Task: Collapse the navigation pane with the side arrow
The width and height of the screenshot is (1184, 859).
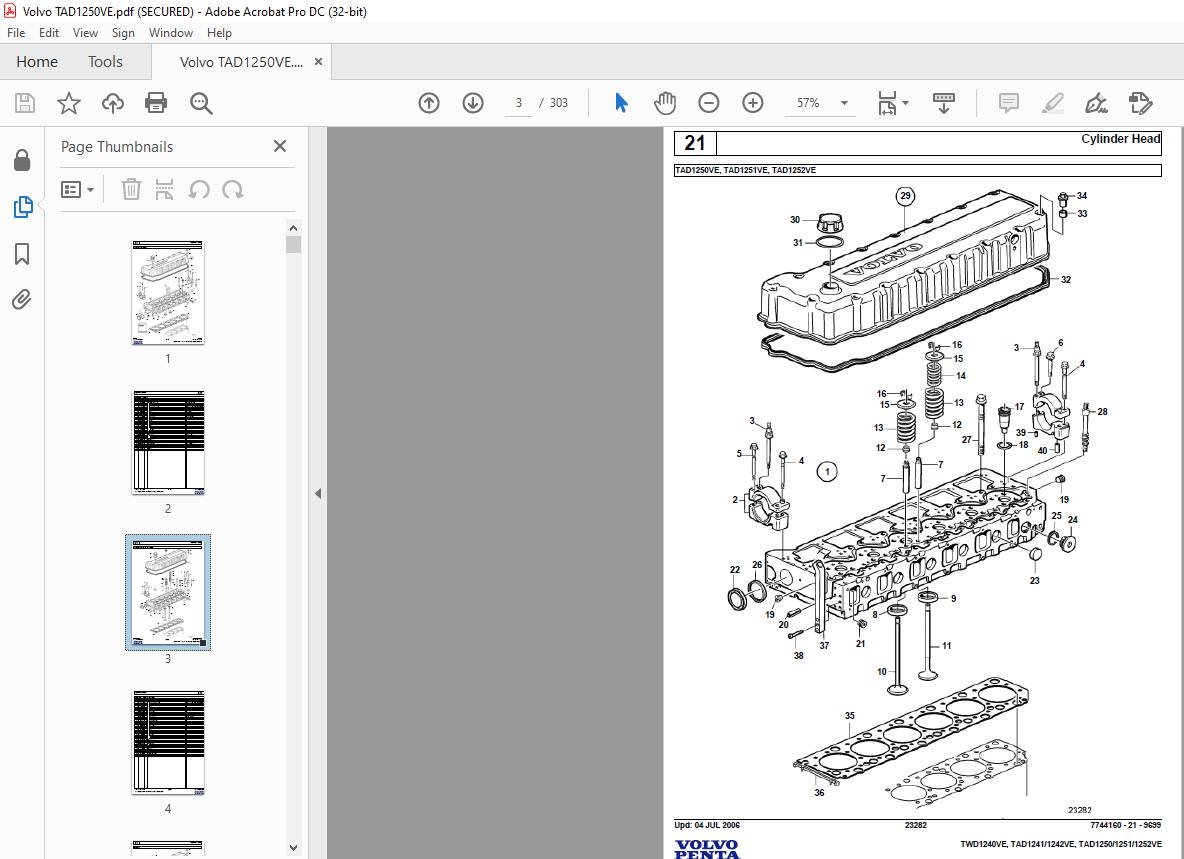Action: tap(318, 494)
